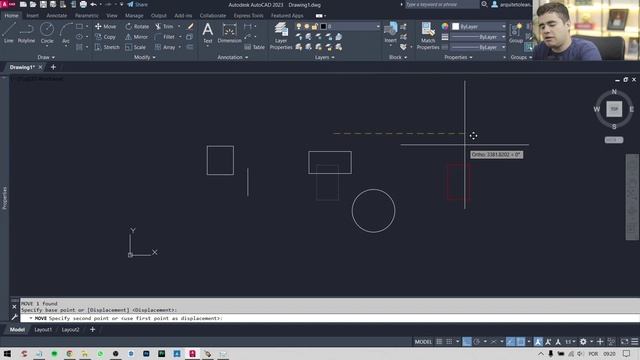Select the Line tool

9,33
